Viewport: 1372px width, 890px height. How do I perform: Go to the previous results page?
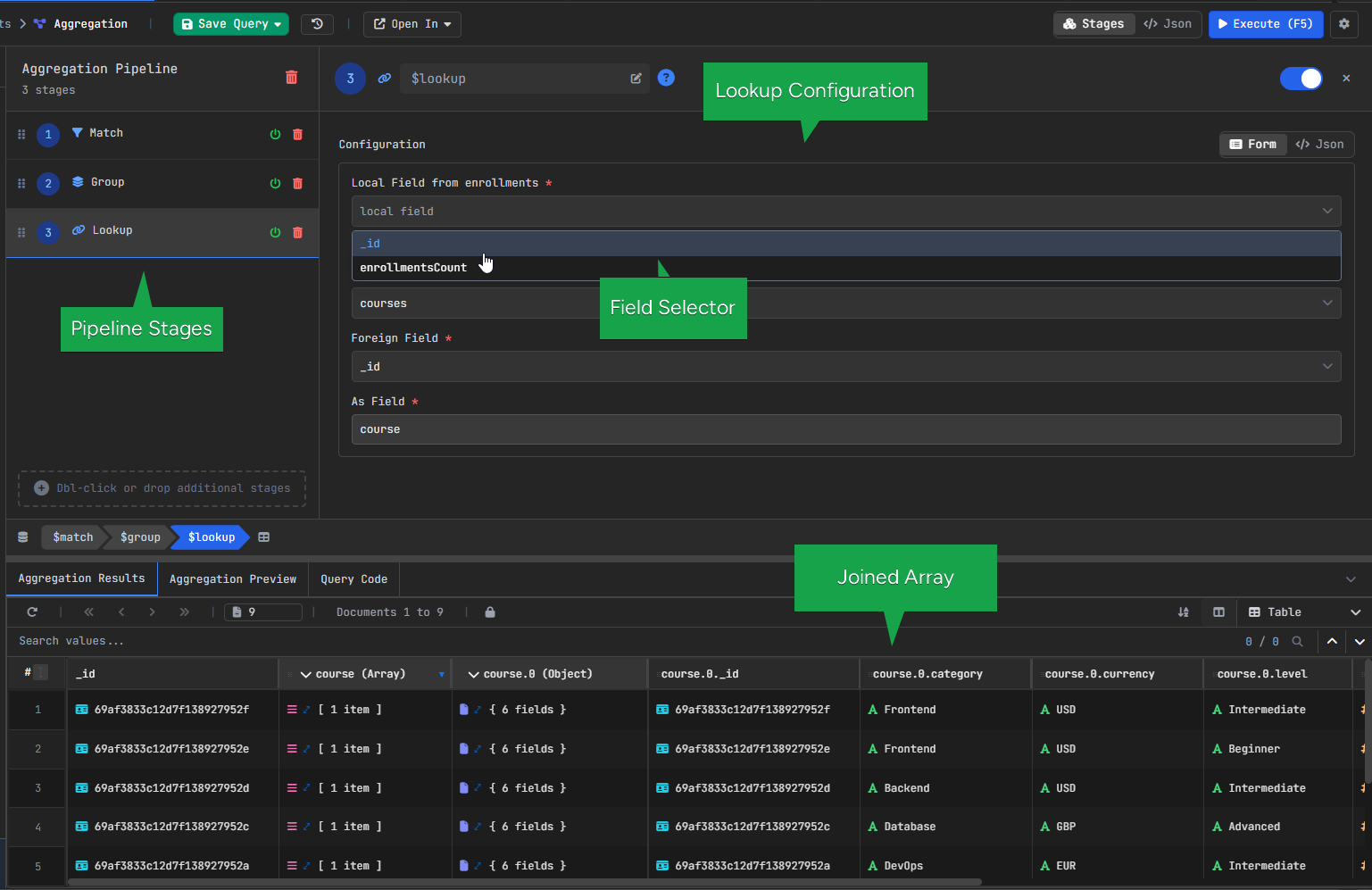click(121, 612)
